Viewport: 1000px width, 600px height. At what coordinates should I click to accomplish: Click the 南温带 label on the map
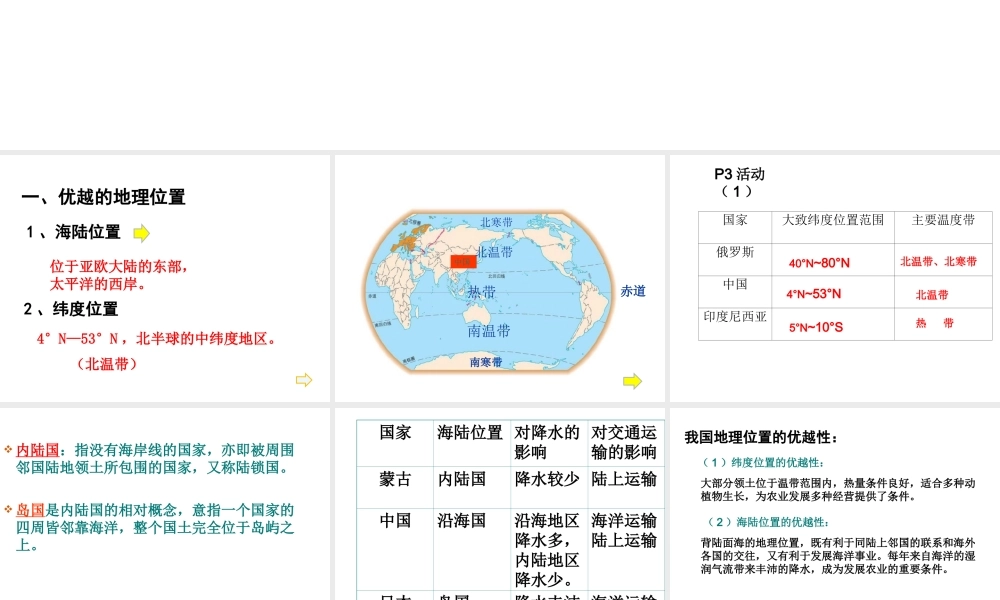pyautogui.click(x=489, y=331)
